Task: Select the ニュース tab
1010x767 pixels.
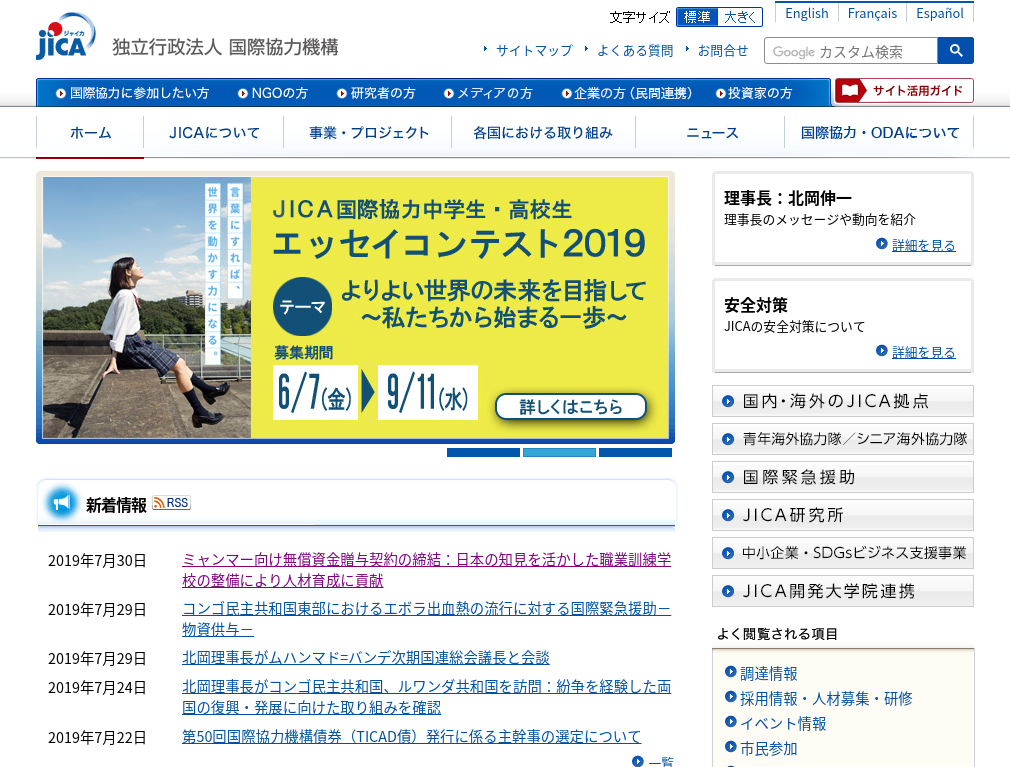Action: pos(711,133)
